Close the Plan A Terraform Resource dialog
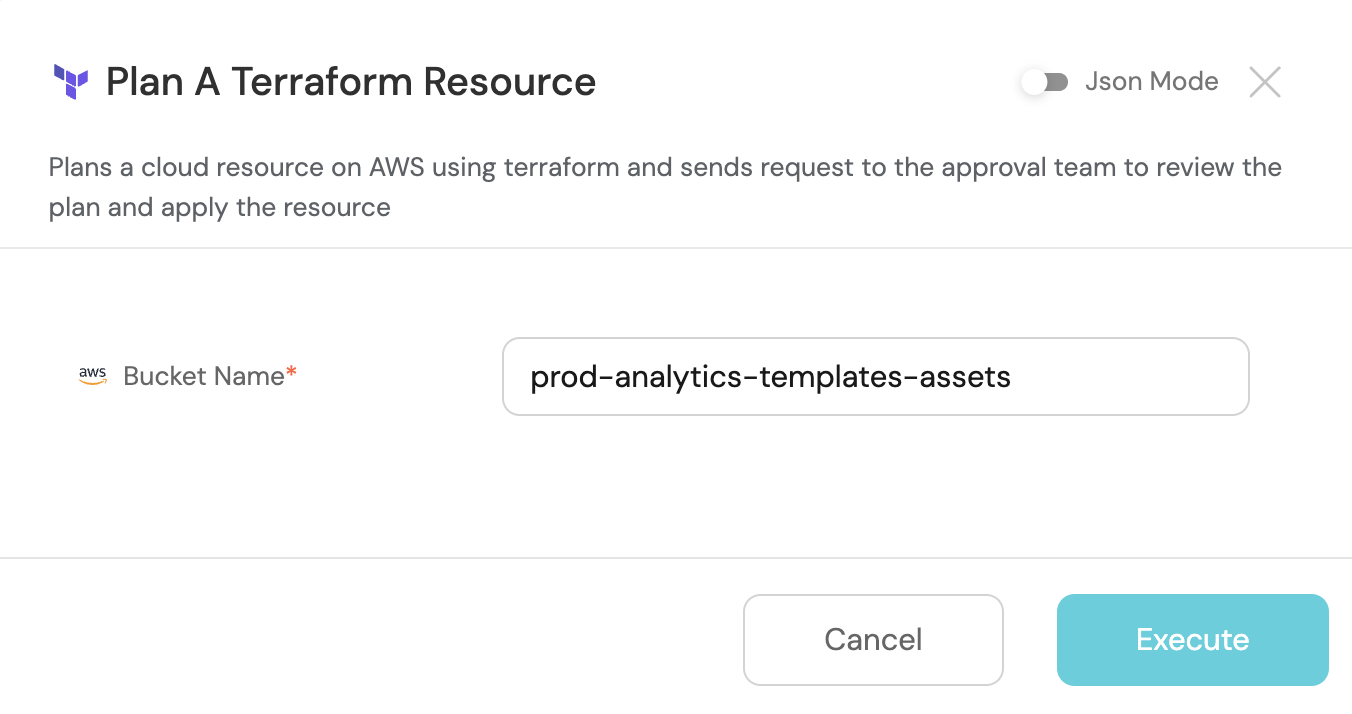 click(1265, 82)
